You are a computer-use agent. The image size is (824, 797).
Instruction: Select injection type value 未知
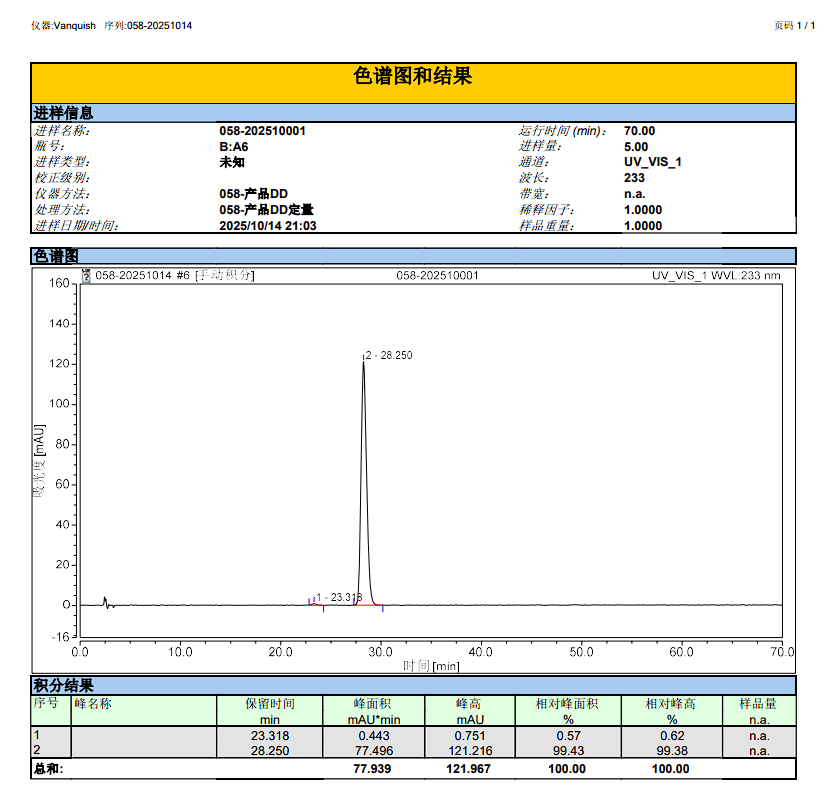click(x=232, y=162)
